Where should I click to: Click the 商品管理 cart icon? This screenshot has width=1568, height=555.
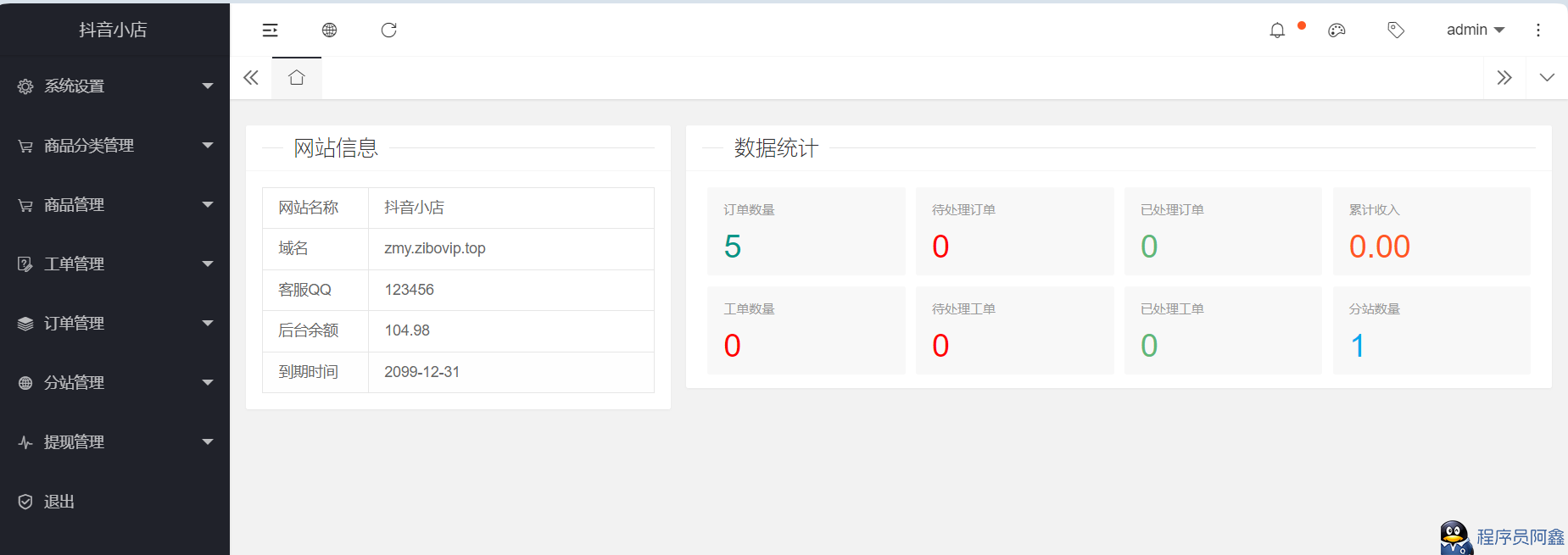click(x=25, y=205)
